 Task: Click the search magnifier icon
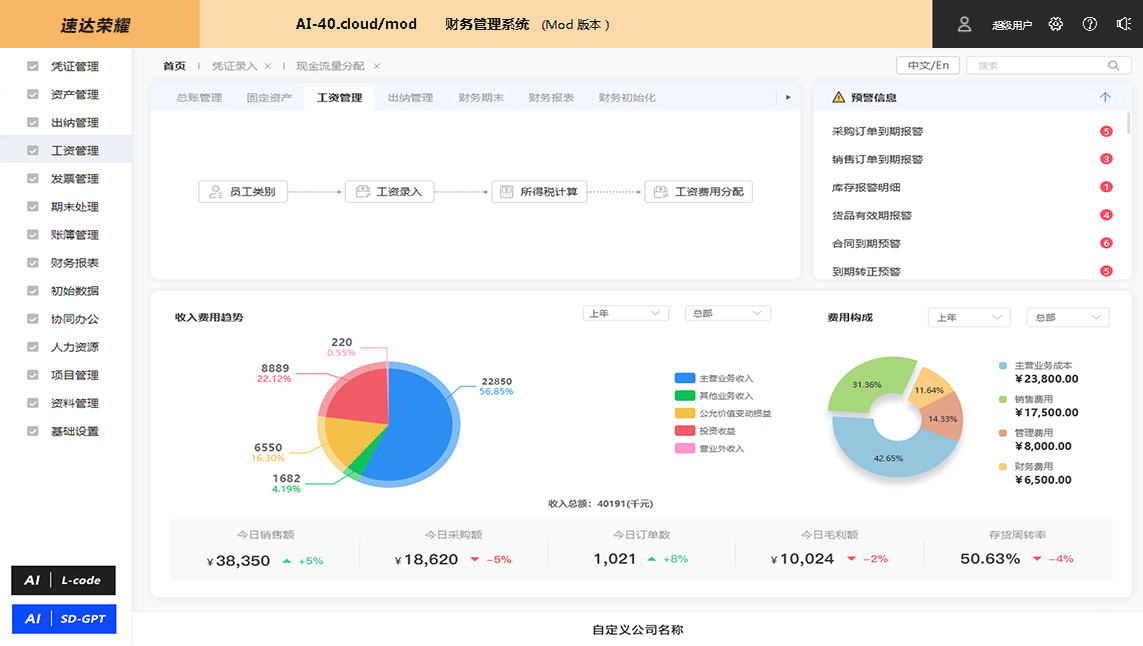coord(1114,66)
